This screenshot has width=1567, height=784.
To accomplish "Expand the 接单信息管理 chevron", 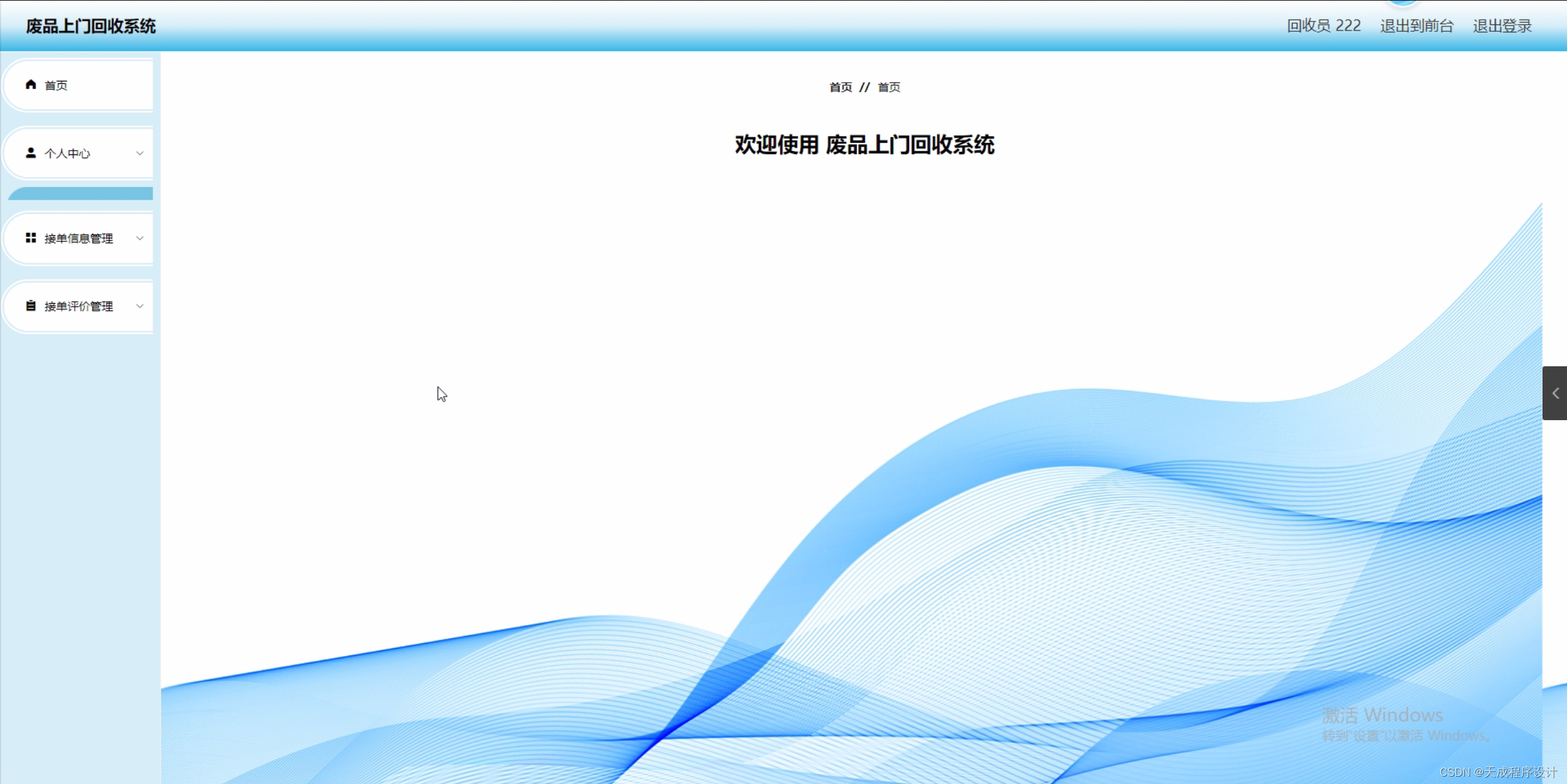I will click(140, 238).
